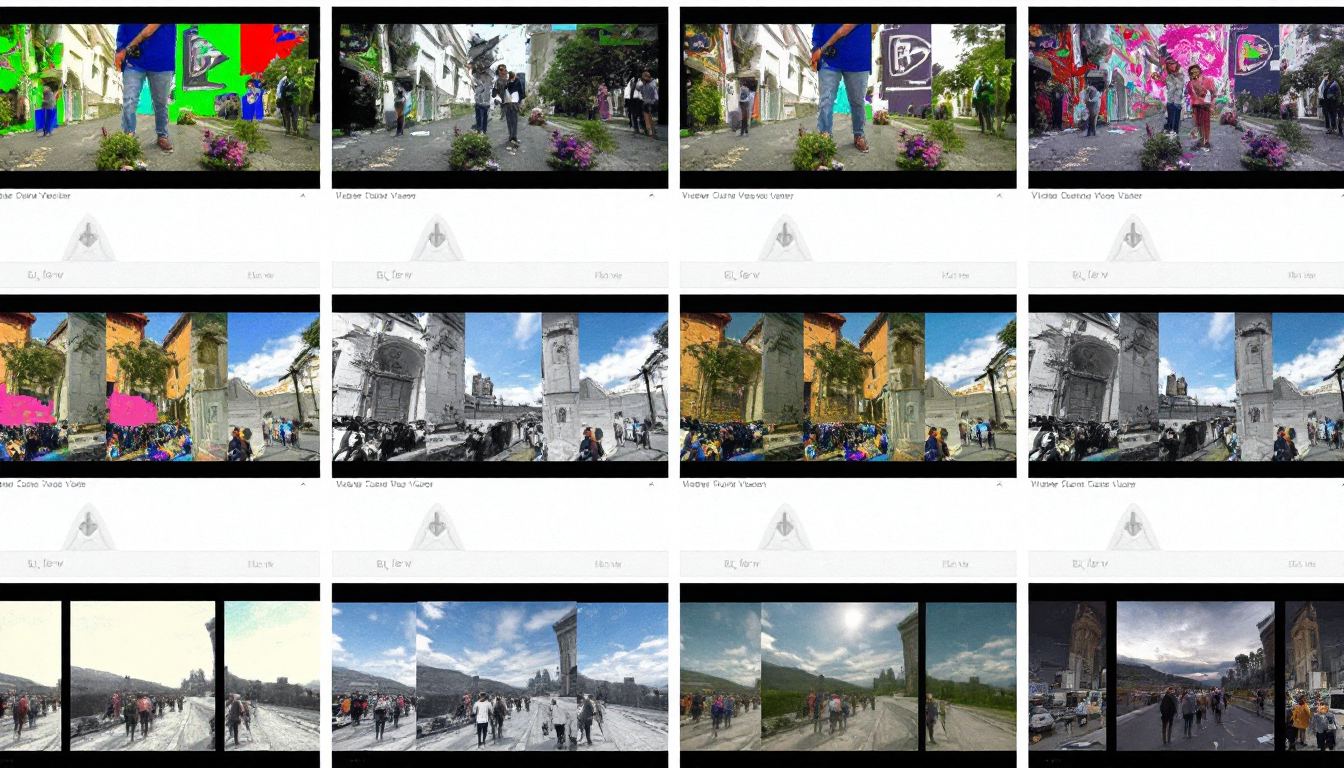Click the triangular arrow icon under the green-segmented street image
The image size is (1344, 768).
point(89,238)
